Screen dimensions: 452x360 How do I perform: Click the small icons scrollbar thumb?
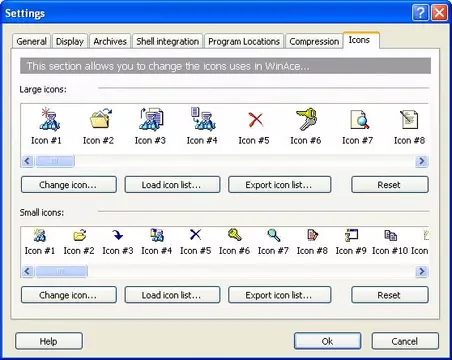[61, 271]
